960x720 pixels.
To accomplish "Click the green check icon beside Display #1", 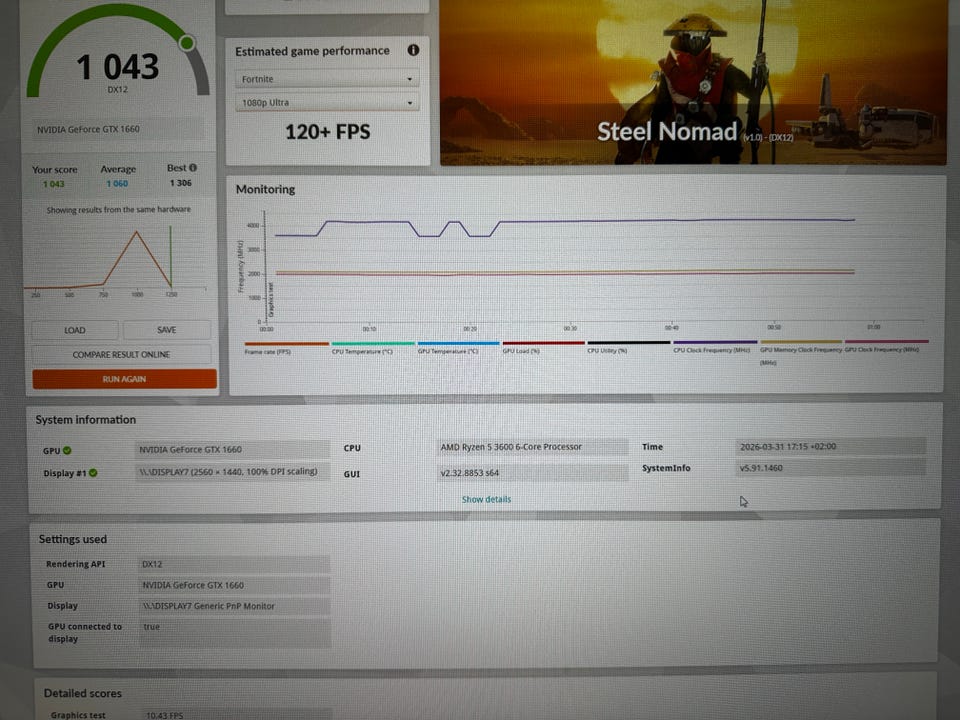I will (93, 473).
